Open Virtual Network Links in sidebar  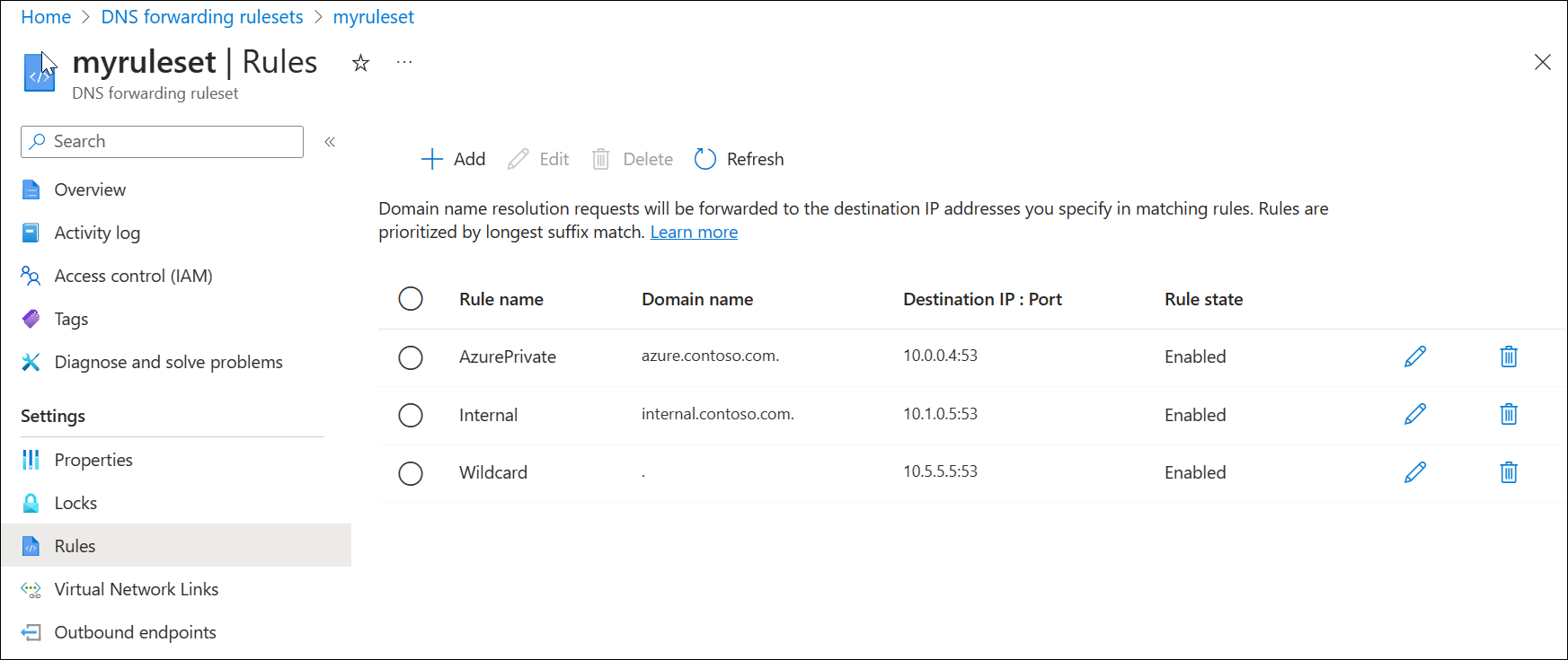pos(136,589)
